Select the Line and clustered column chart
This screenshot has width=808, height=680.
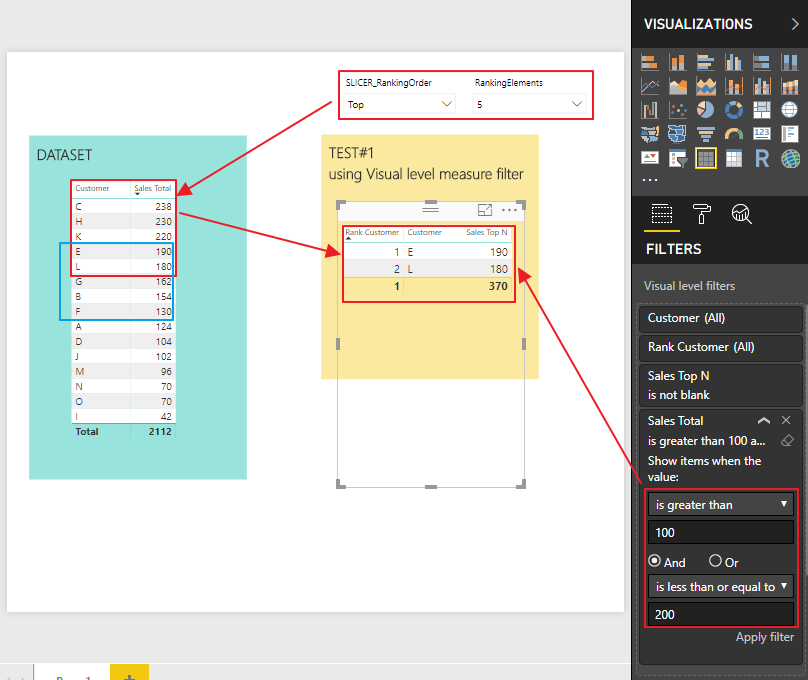pos(762,86)
